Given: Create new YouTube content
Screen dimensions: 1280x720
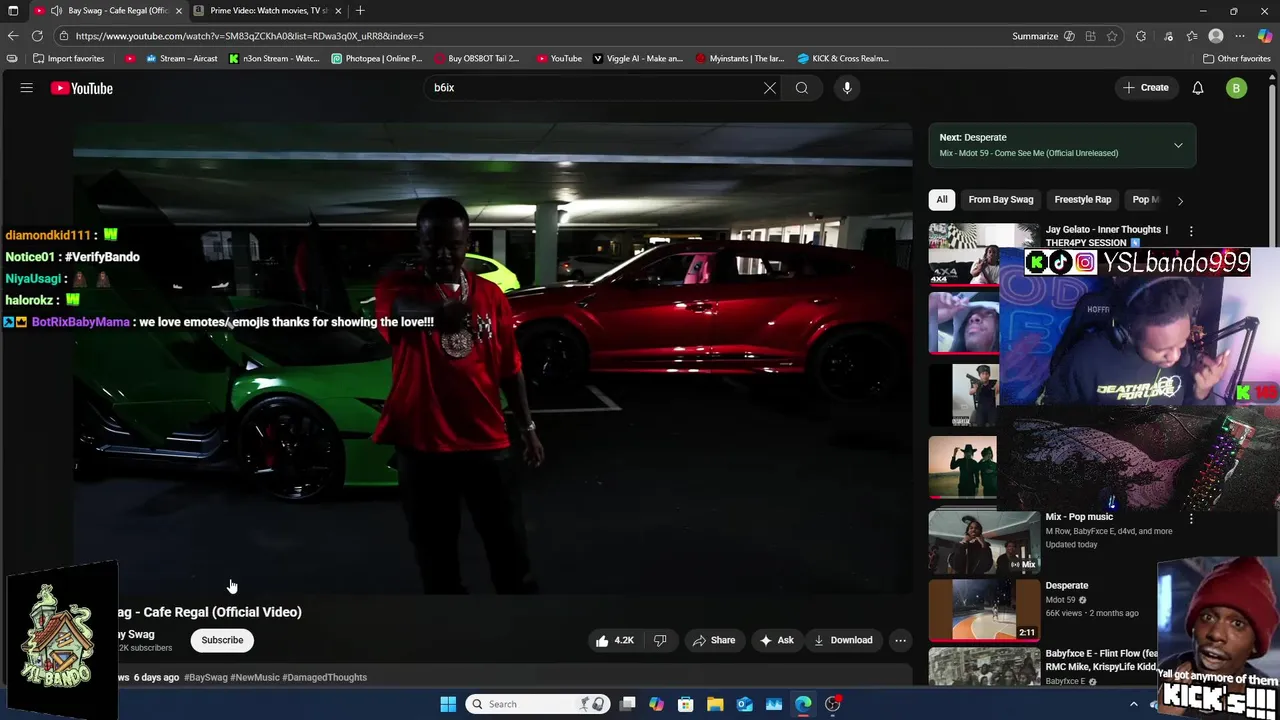Looking at the screenshot, I should click(x=1145, y=88).
